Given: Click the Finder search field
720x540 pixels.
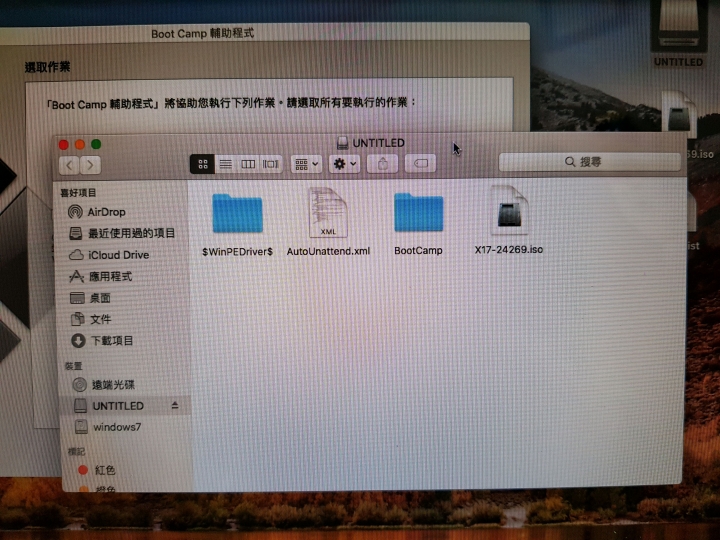Looking at the screenshot, I should coord(590,162).
